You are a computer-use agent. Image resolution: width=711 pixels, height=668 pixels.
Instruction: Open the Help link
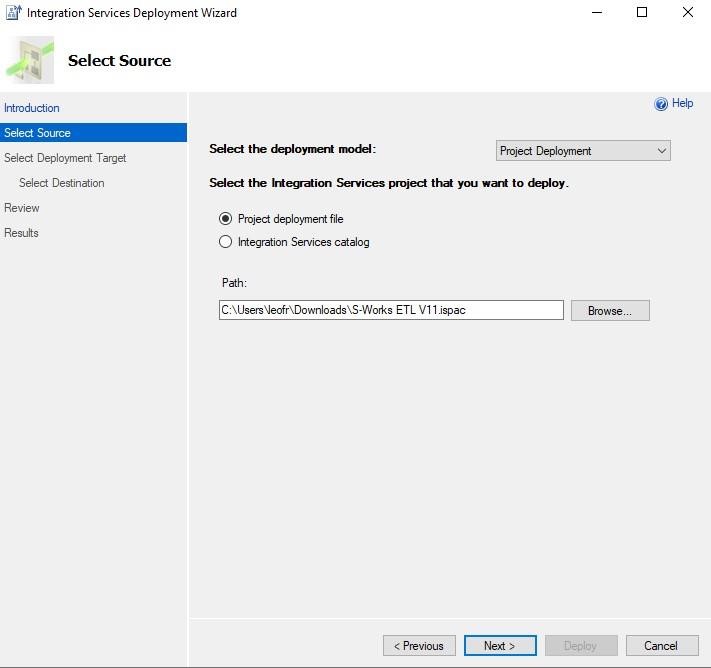[x=682, y=103]
